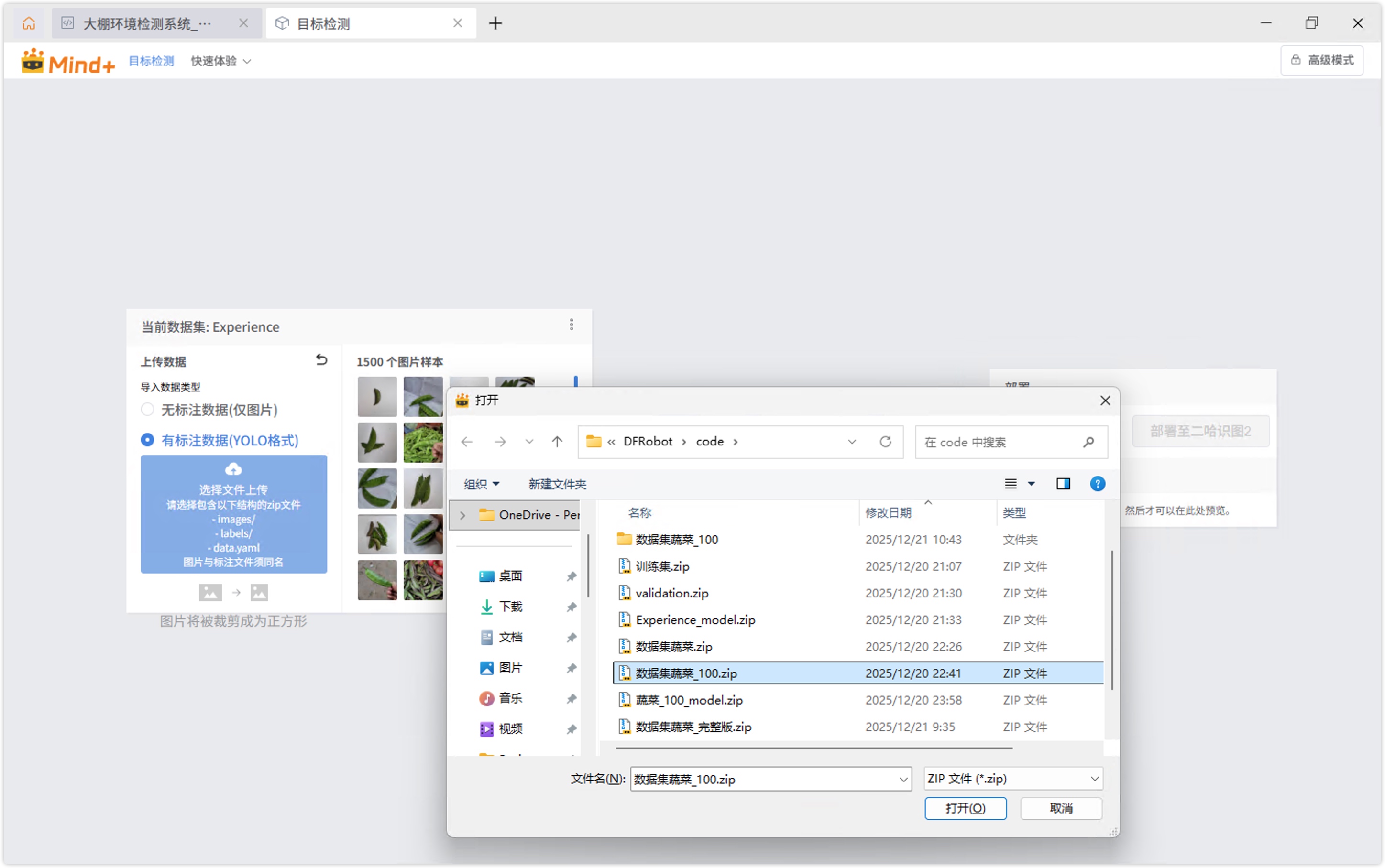Click the undo arrow beside 上传数据
1385x868 pixels.
[321, 360]
